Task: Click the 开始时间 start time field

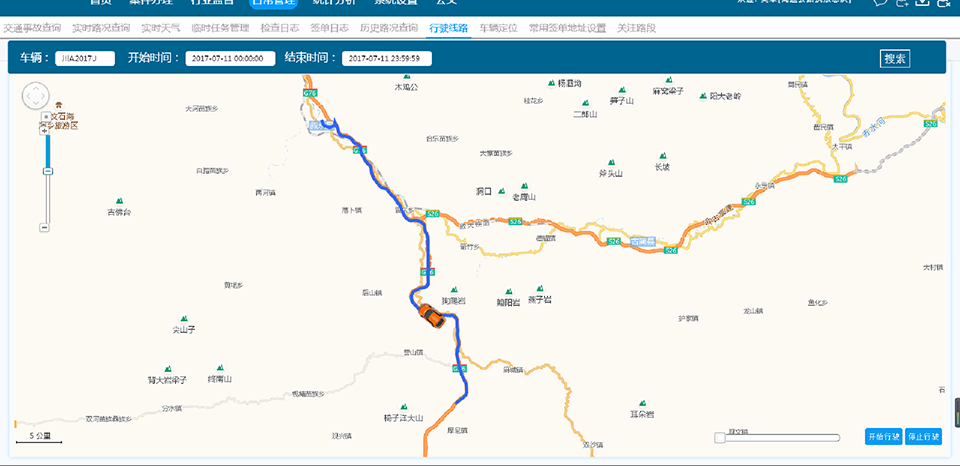Action: (226, 59)
